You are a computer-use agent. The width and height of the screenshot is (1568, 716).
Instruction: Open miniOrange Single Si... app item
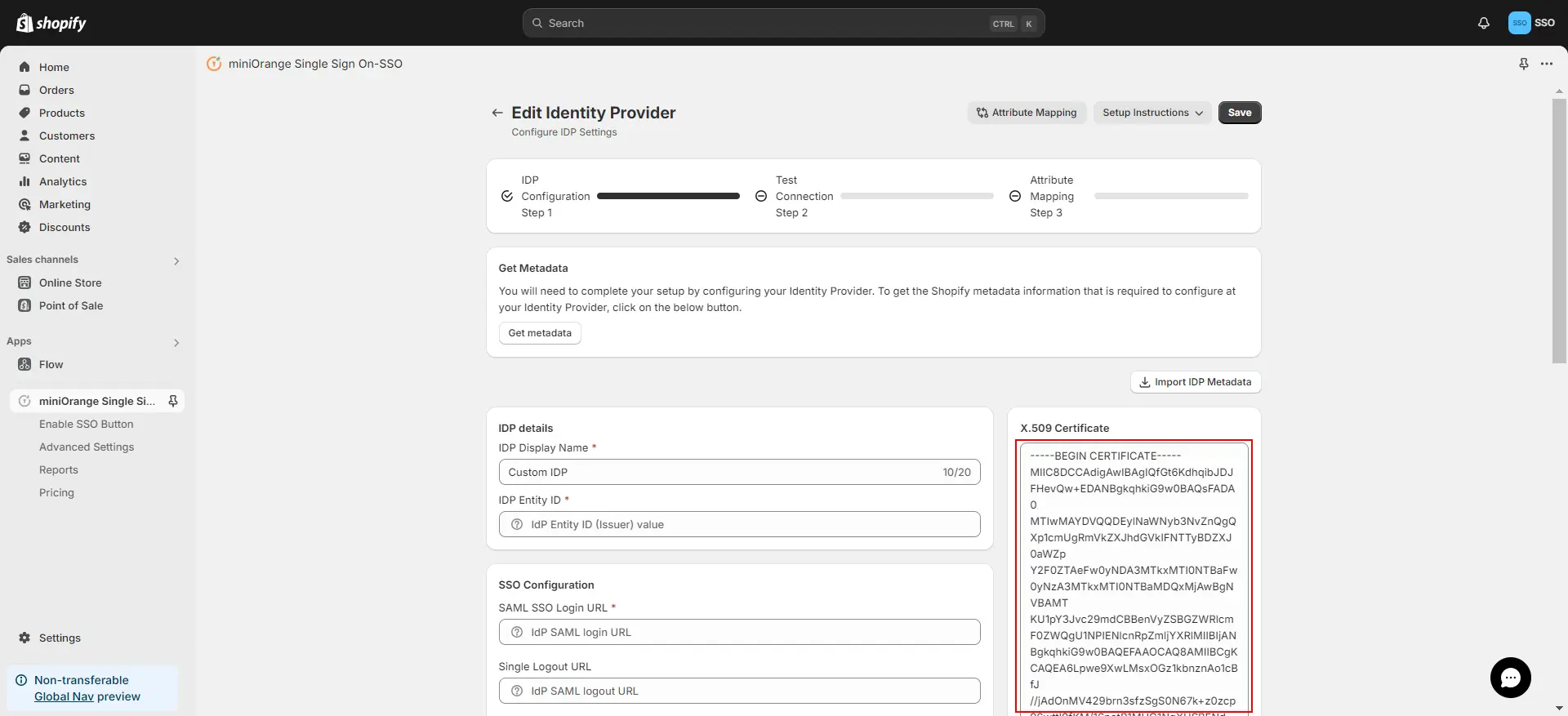[x=96, y=401]
